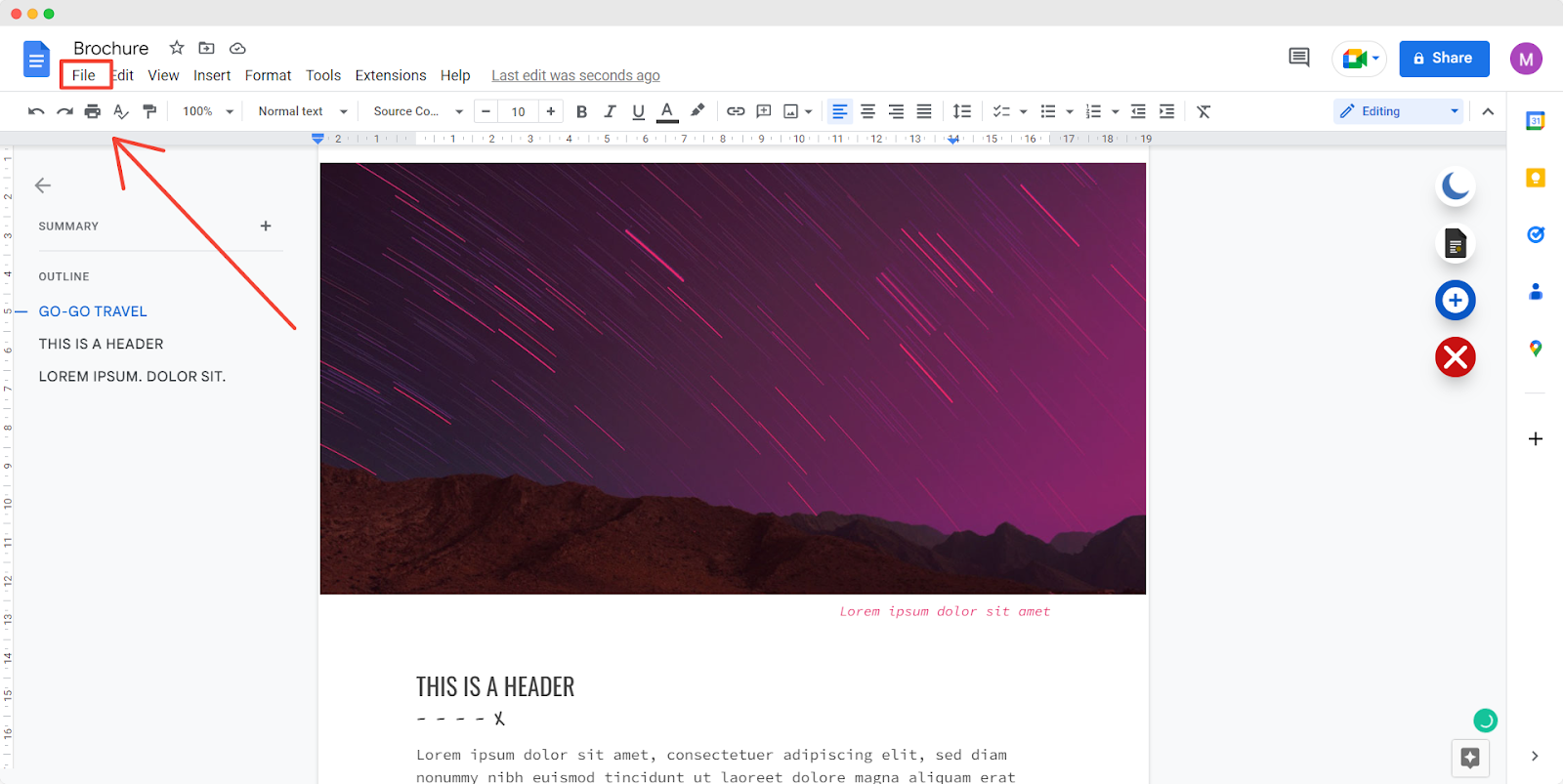
Task: Expand checklist options arrow
Action: (x=1024, y=111)
